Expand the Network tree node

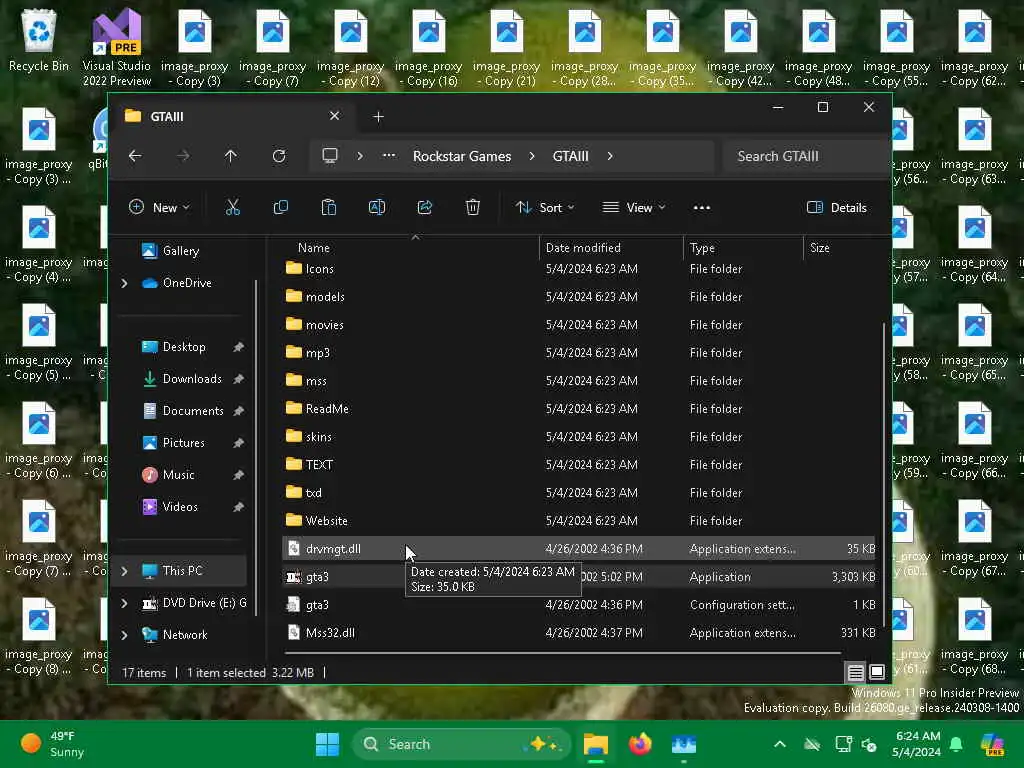124,635
